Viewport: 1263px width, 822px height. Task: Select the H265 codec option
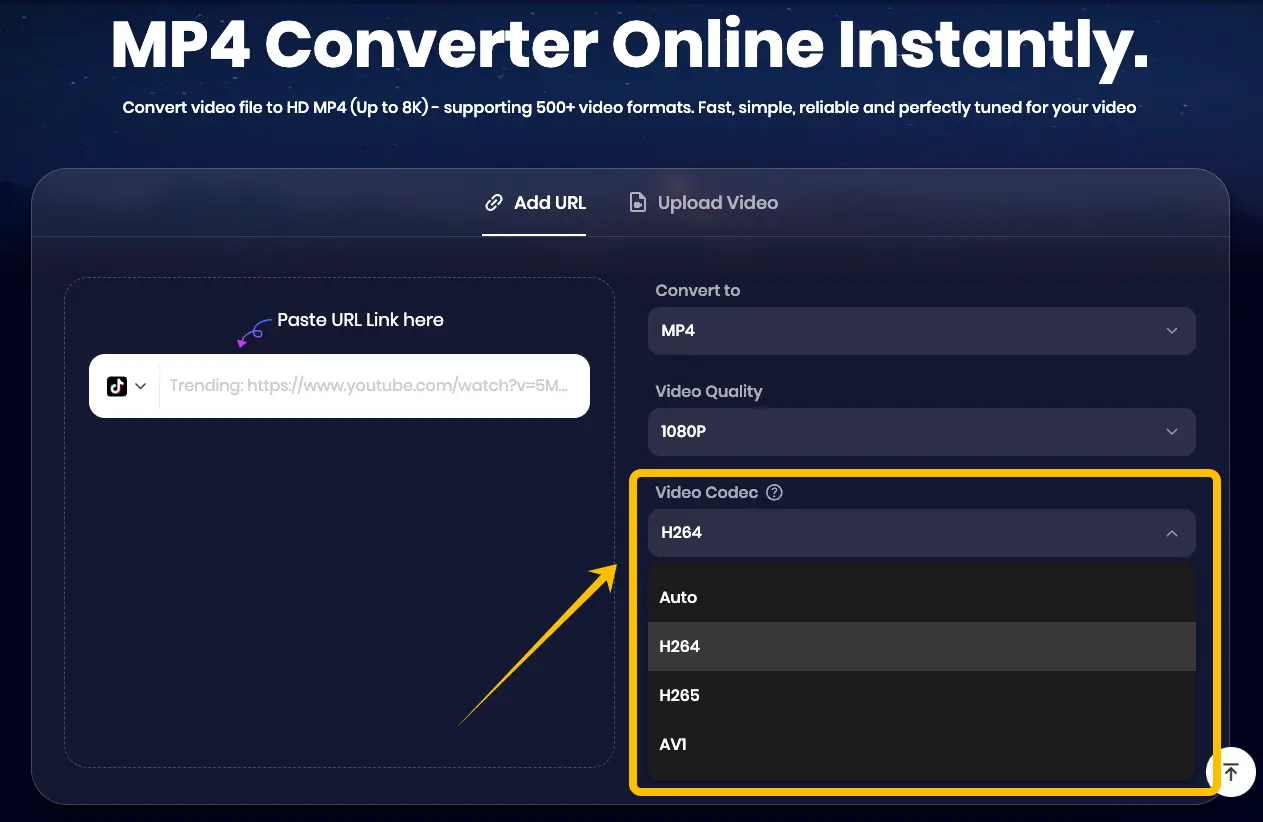click(680, 695)
